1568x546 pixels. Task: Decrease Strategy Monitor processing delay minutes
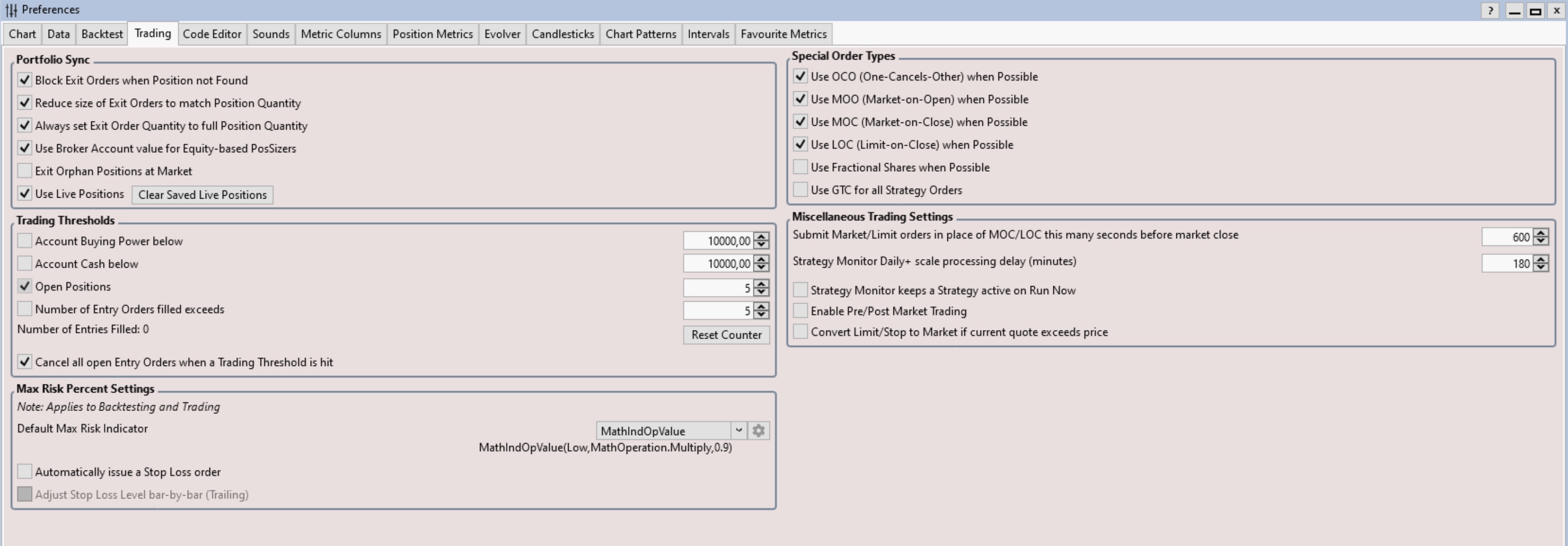1541,267
